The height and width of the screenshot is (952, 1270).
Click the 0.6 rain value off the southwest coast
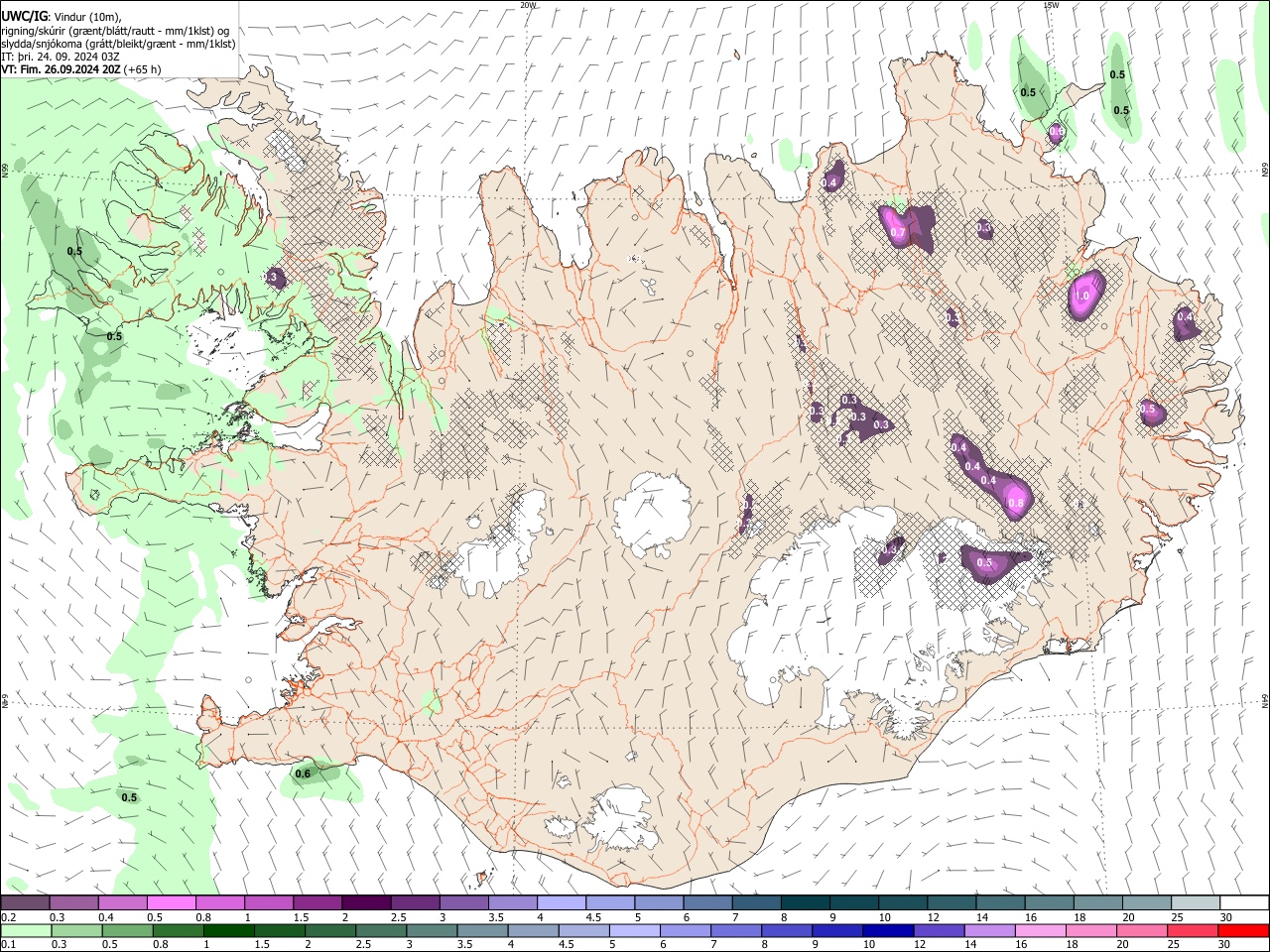(x=304, y=773)
